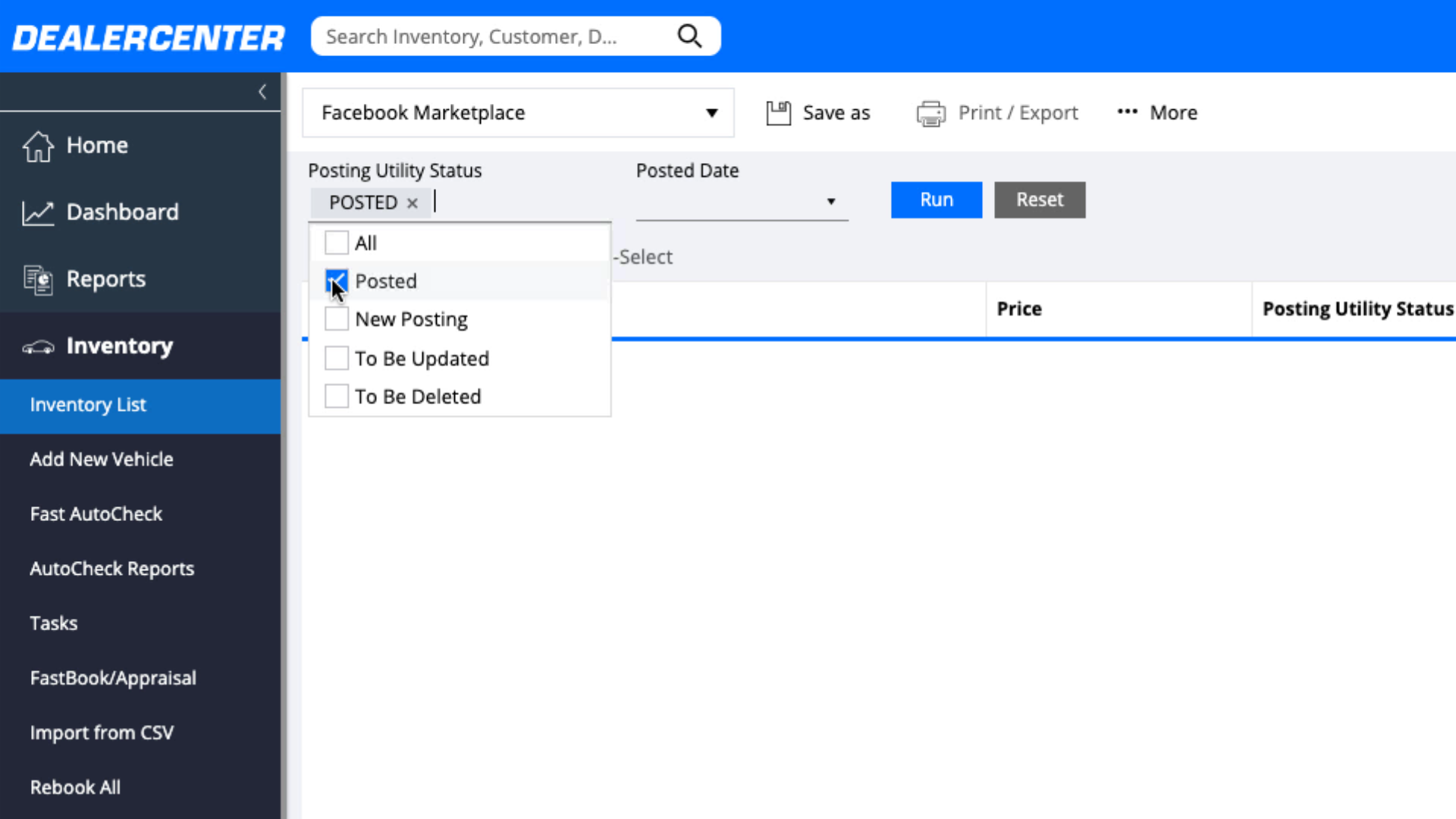Screen dimensions: 1456x819
Task: Click the More label
Action: [x=1173, y=113]
